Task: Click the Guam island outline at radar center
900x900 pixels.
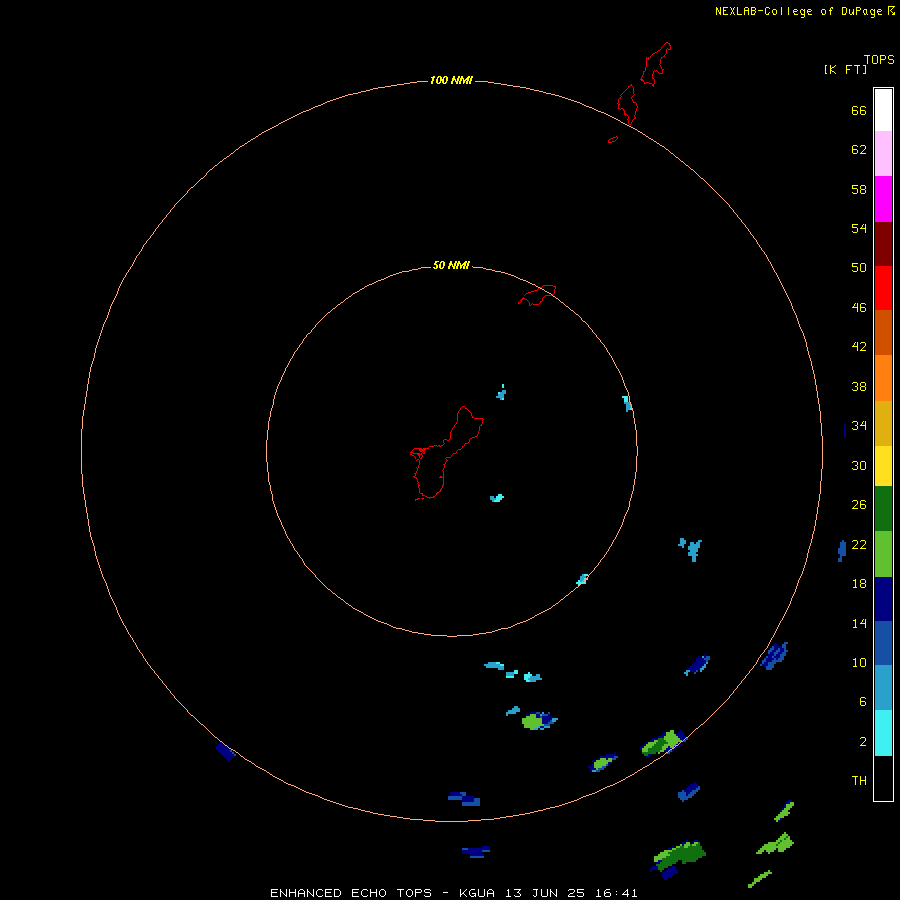Action: point(447,453)
